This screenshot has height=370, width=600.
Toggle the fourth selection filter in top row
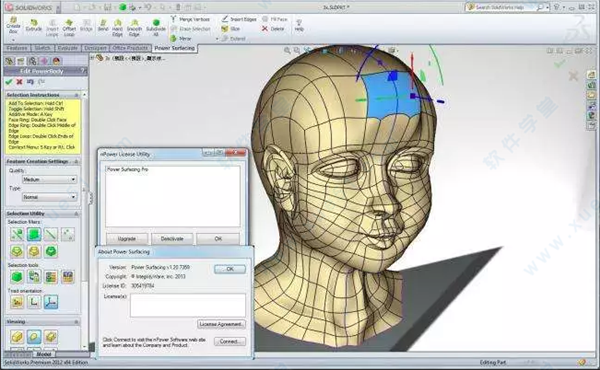coord(68,234)
